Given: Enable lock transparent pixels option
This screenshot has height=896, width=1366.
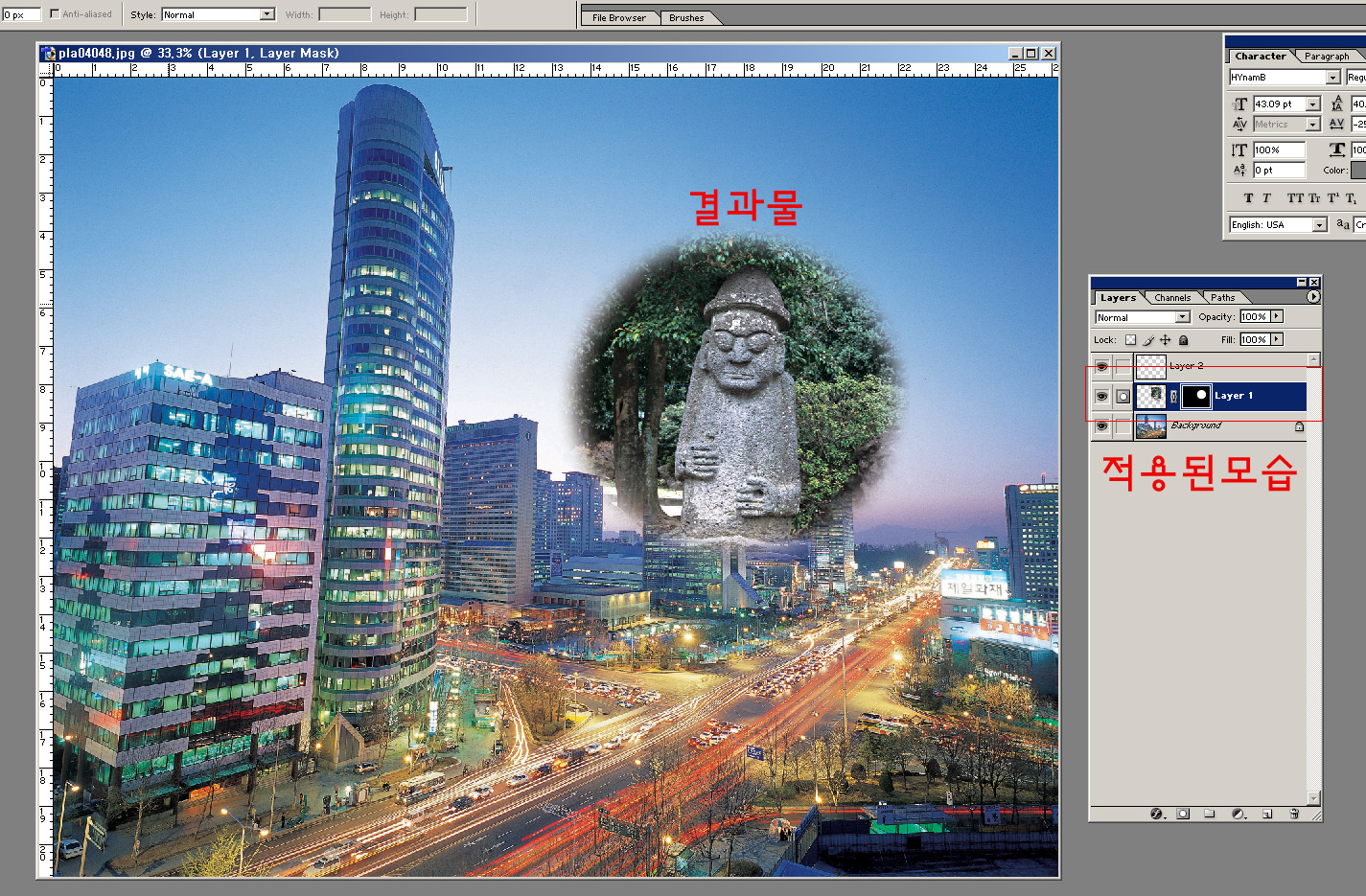Looking at the screenshot, I should click(1130, 340).
